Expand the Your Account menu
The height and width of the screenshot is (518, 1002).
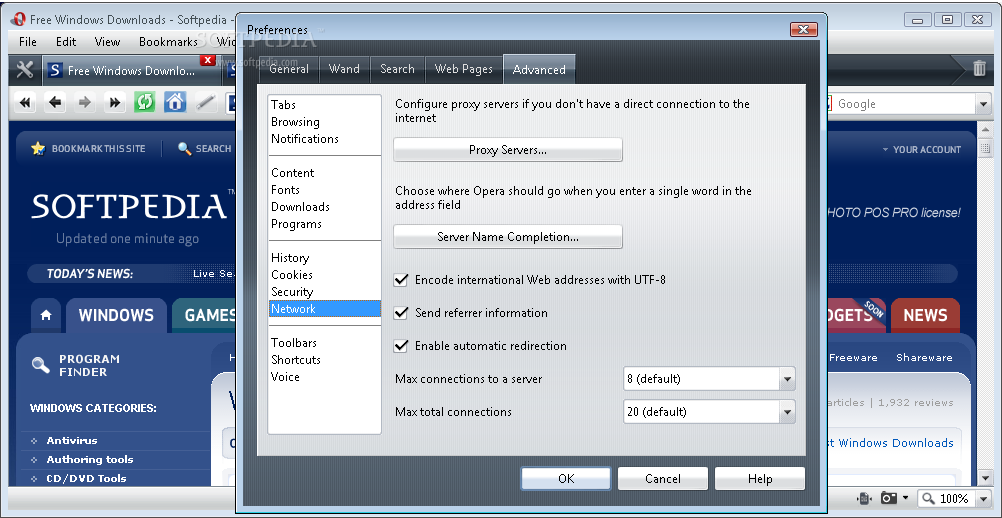921,149
